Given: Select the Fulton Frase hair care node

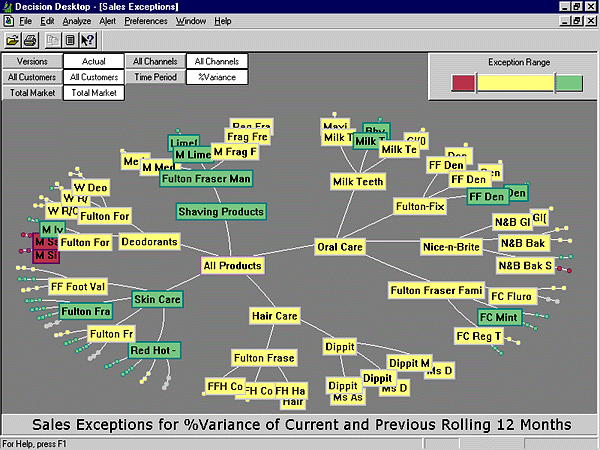Looking at the screenshot, I should click(264, 358).
